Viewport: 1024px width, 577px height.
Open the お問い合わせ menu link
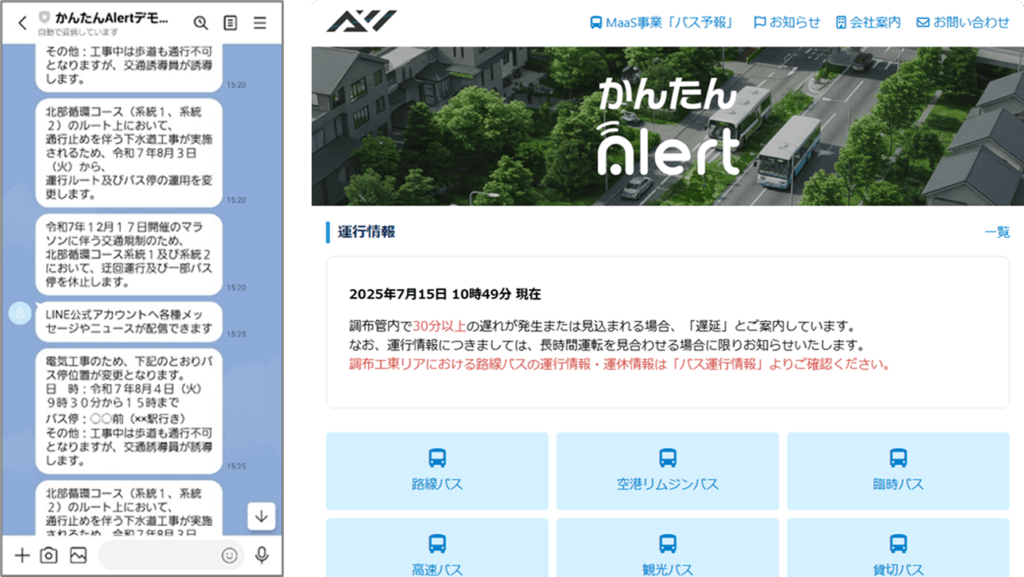[x=963, y=23]
